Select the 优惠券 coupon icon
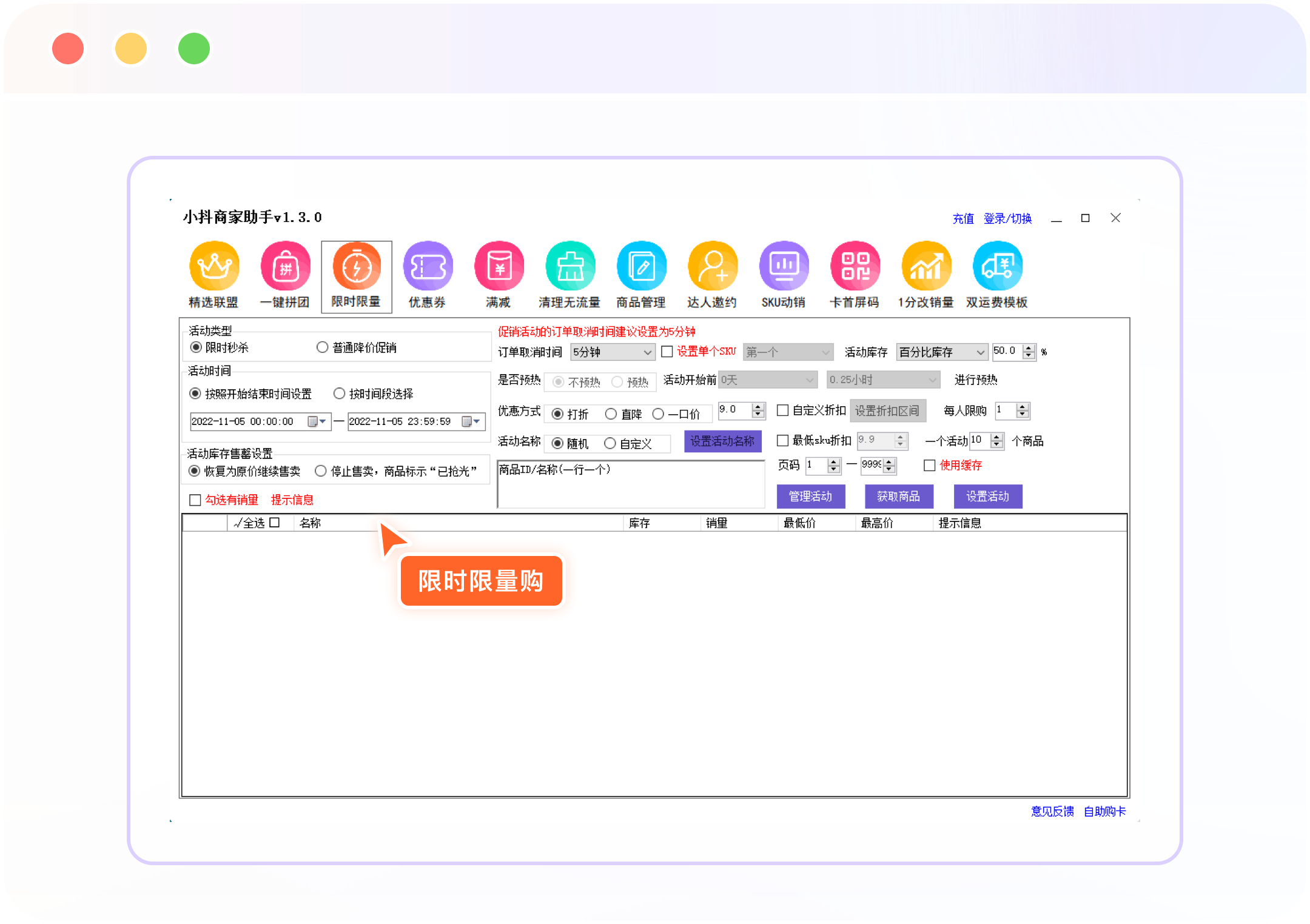 pyautogui.click(x=428, y=267)
